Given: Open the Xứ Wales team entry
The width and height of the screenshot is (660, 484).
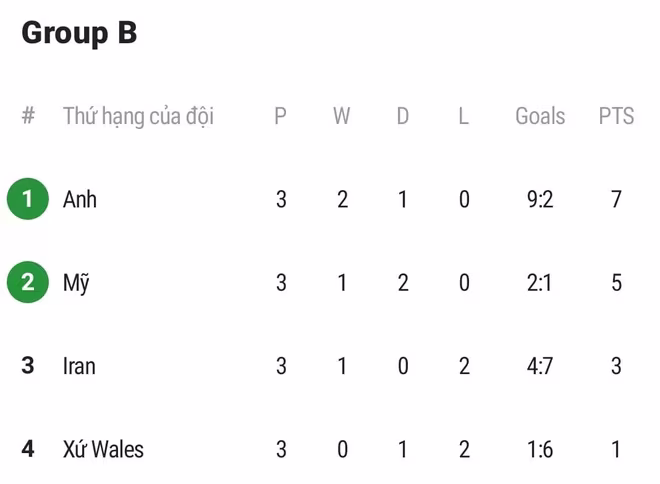Looking at the screenshot, I should click(103, 449).
